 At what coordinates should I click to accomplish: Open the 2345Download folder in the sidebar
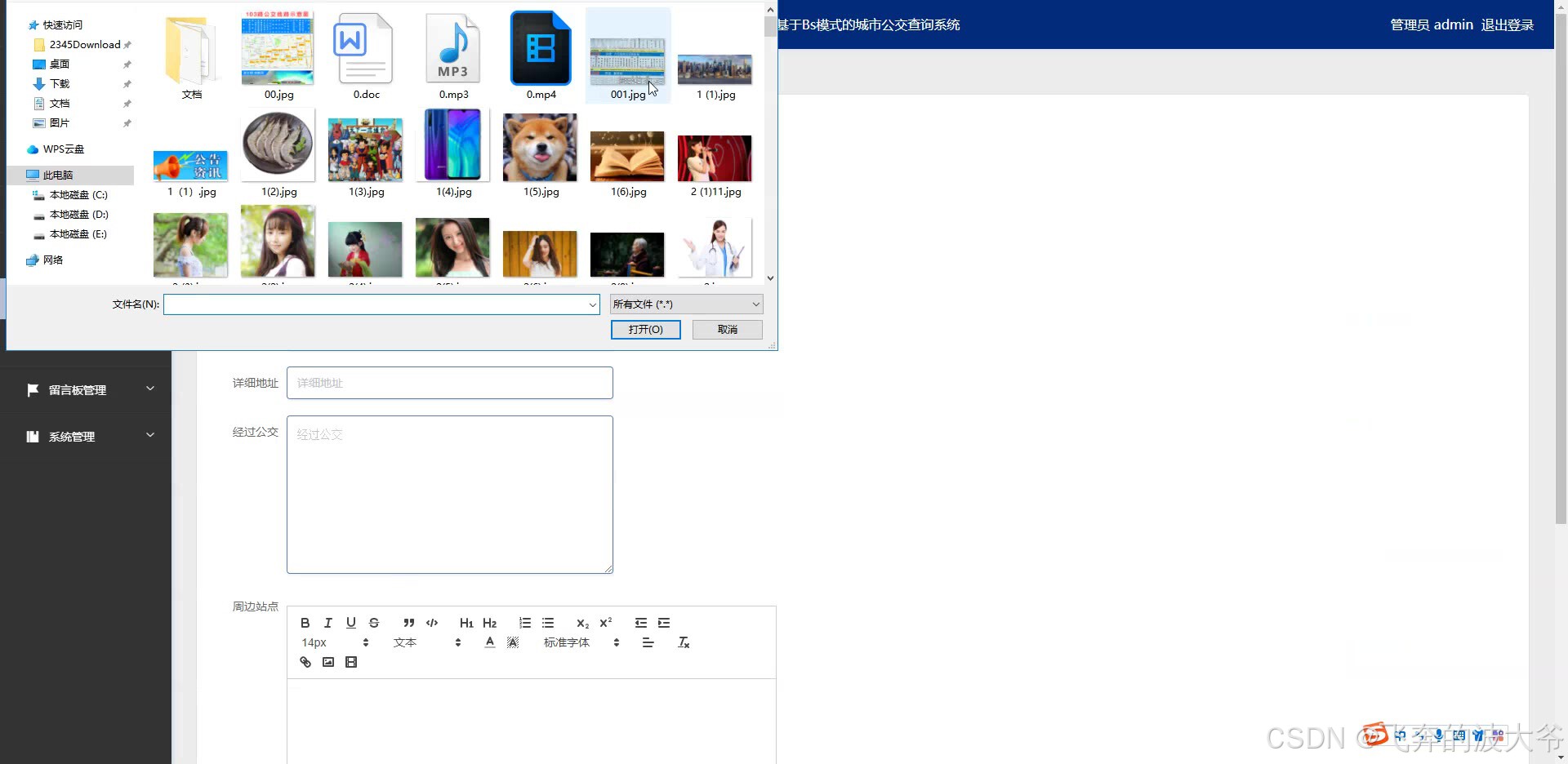click(84, 45)
